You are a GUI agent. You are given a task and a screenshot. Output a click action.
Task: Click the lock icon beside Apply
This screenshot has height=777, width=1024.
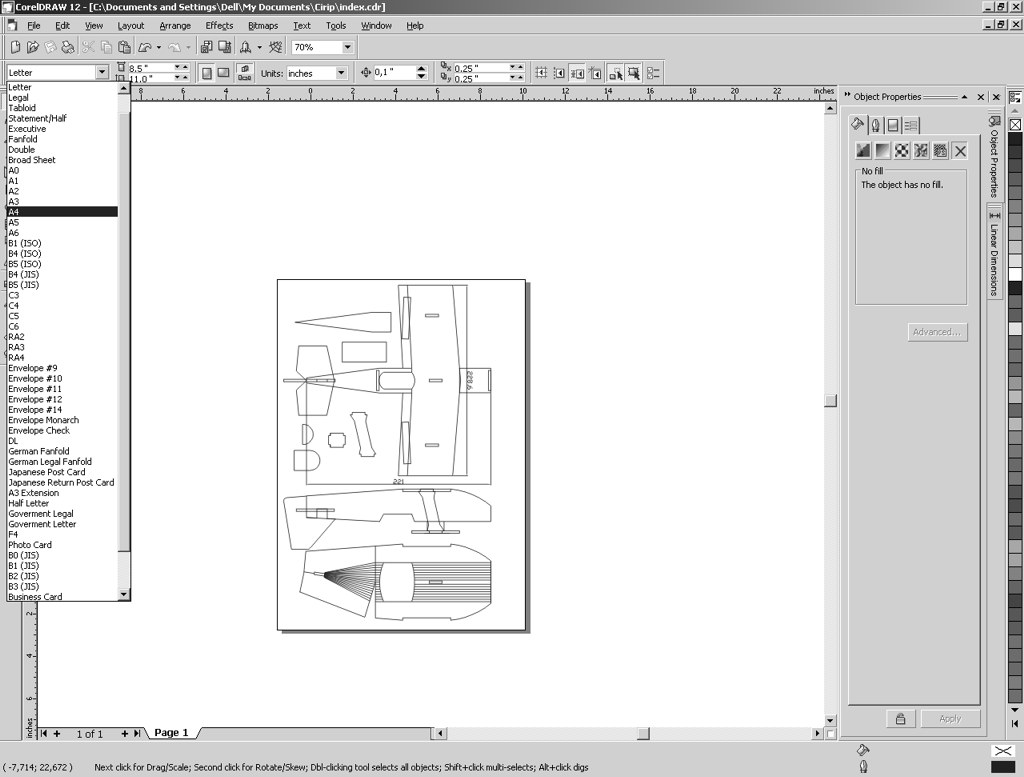901,719
